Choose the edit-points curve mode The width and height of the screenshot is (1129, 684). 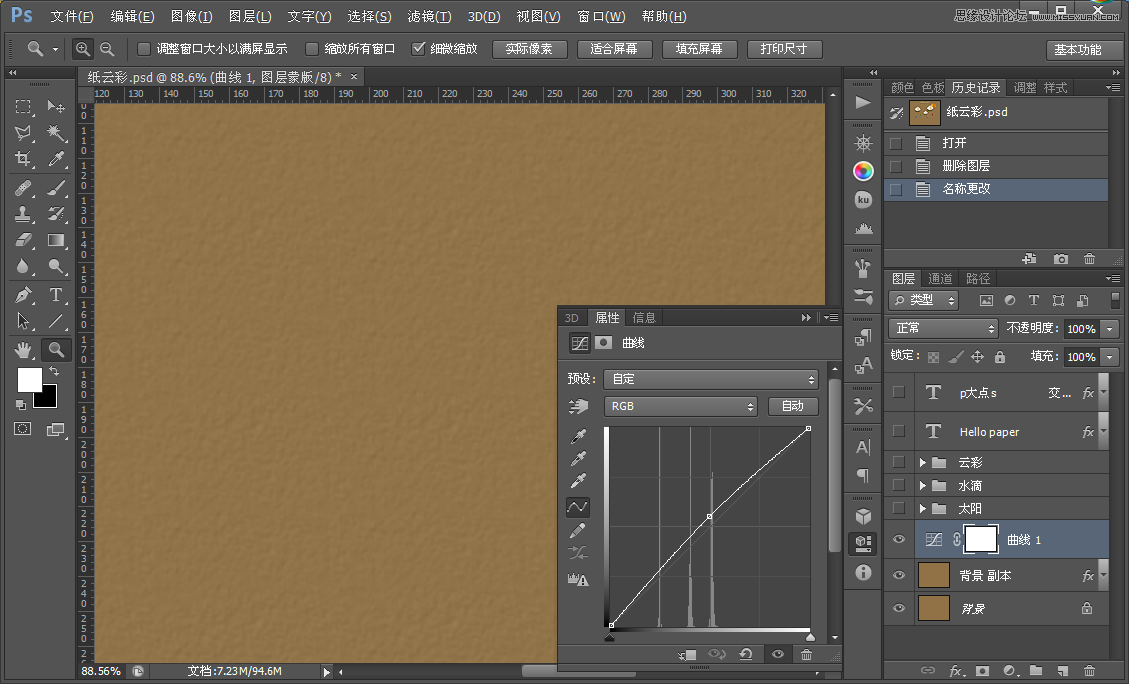pyautogui.click(x=577, y=507)
